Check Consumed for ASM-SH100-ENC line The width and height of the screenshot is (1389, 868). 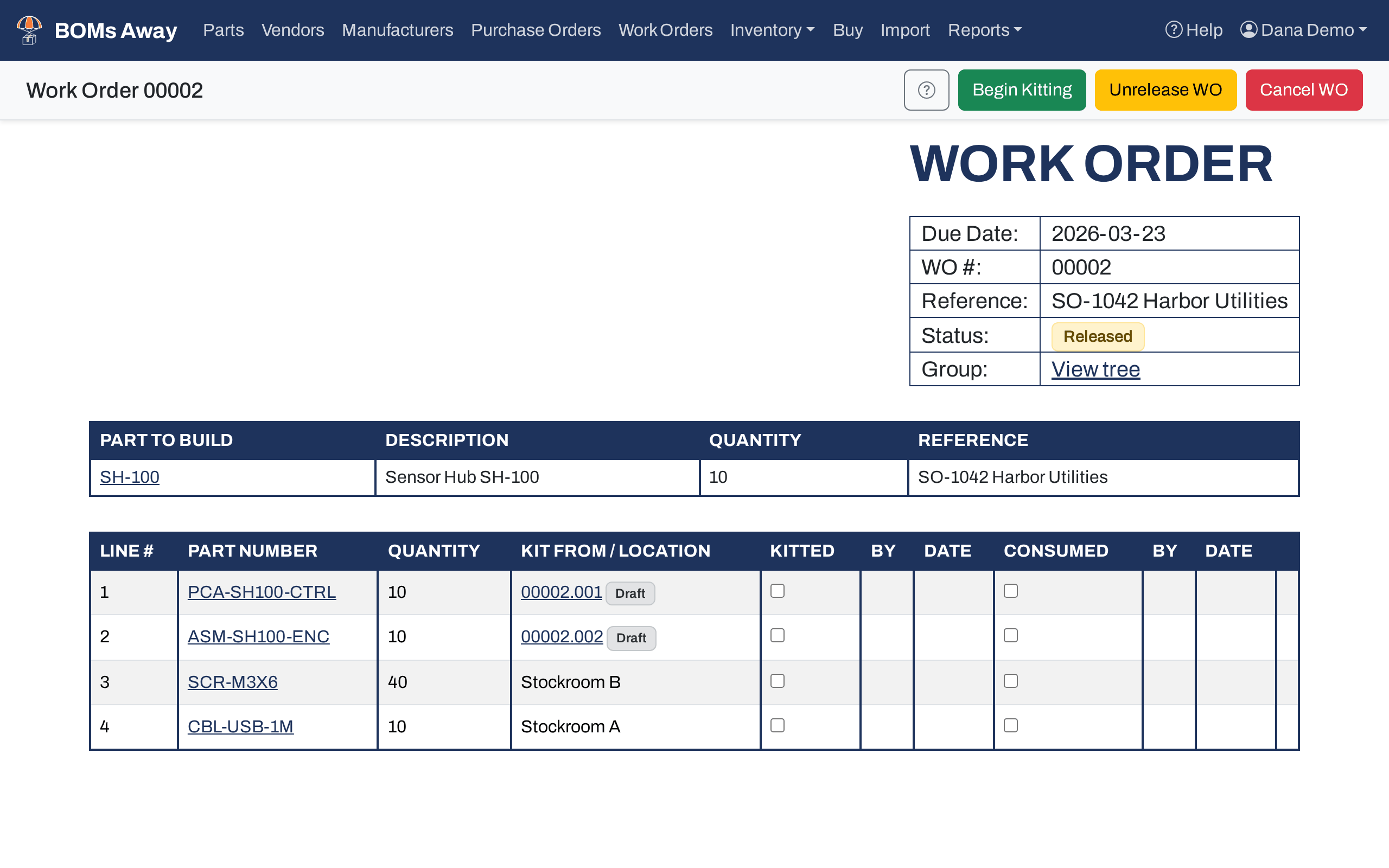coord(1011,635)
